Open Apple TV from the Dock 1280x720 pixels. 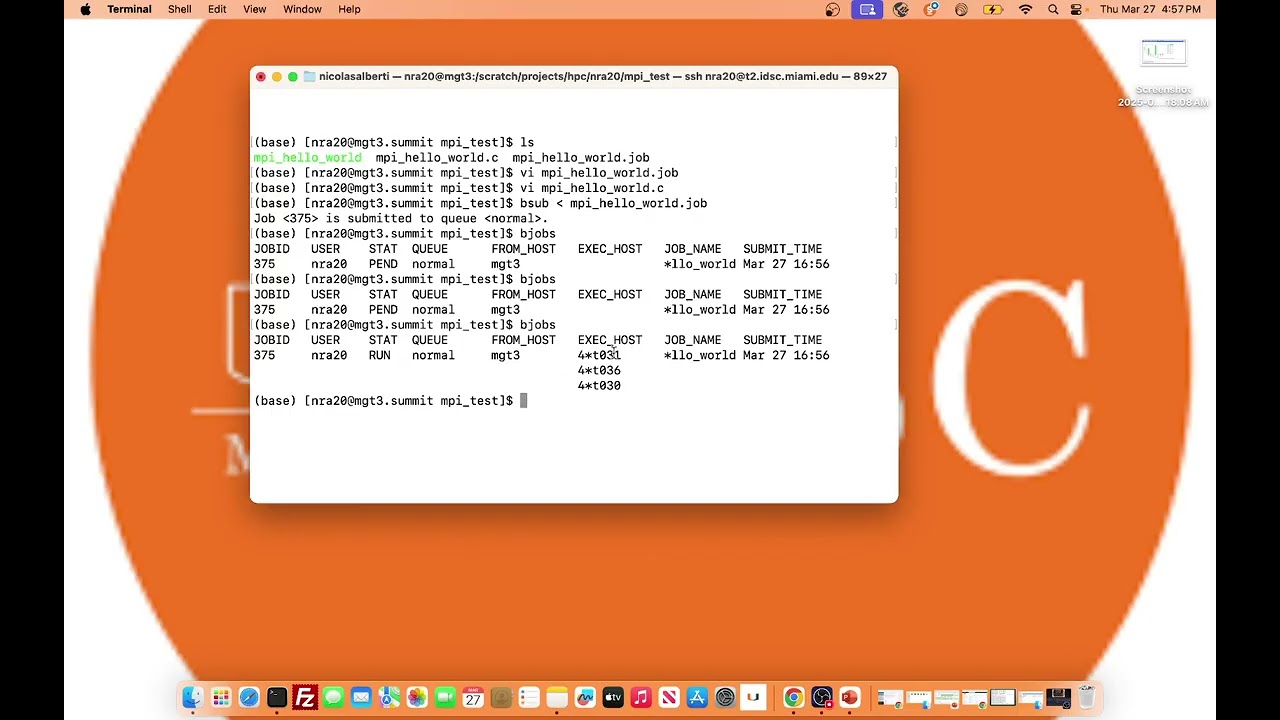613,697
